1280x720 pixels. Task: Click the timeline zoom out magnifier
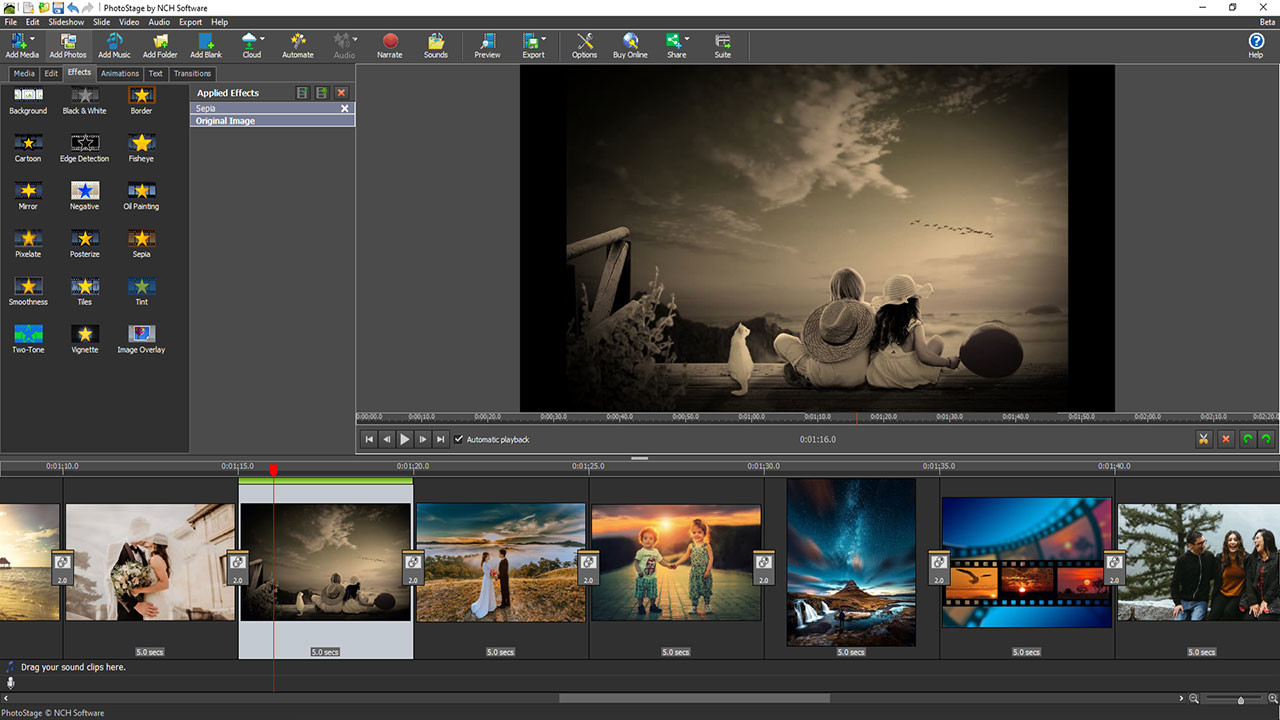[x=1194, y=698]
